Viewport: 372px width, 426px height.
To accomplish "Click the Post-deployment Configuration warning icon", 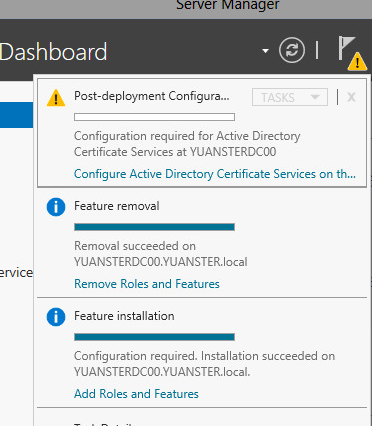I will (x=56, y=98).
